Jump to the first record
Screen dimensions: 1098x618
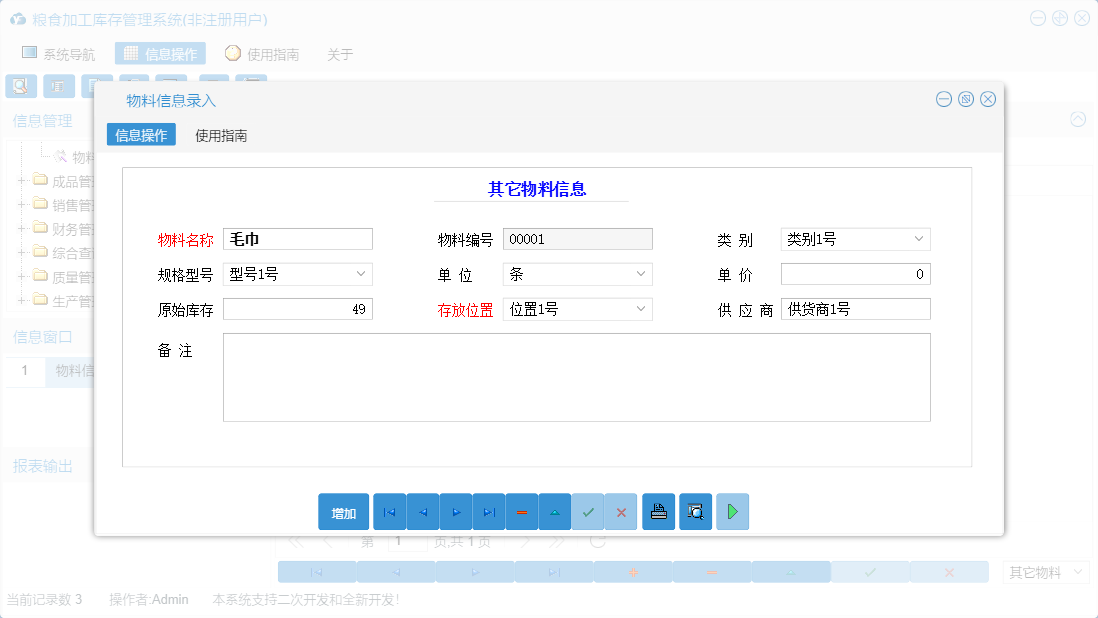(389, 511)
